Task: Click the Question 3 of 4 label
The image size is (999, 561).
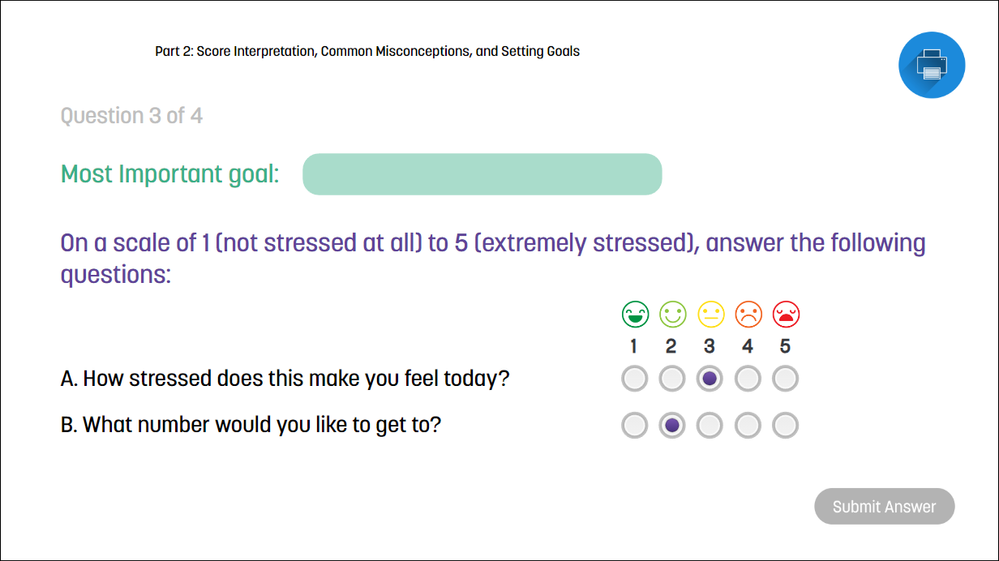Action: click(x=132, y=116)
